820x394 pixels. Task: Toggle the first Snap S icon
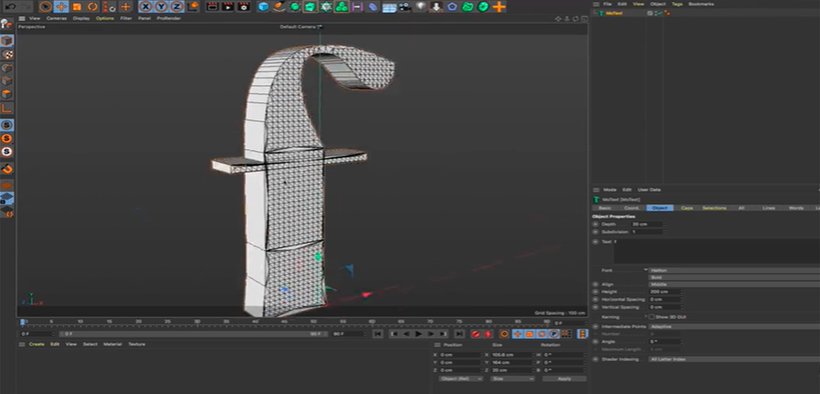7,125
